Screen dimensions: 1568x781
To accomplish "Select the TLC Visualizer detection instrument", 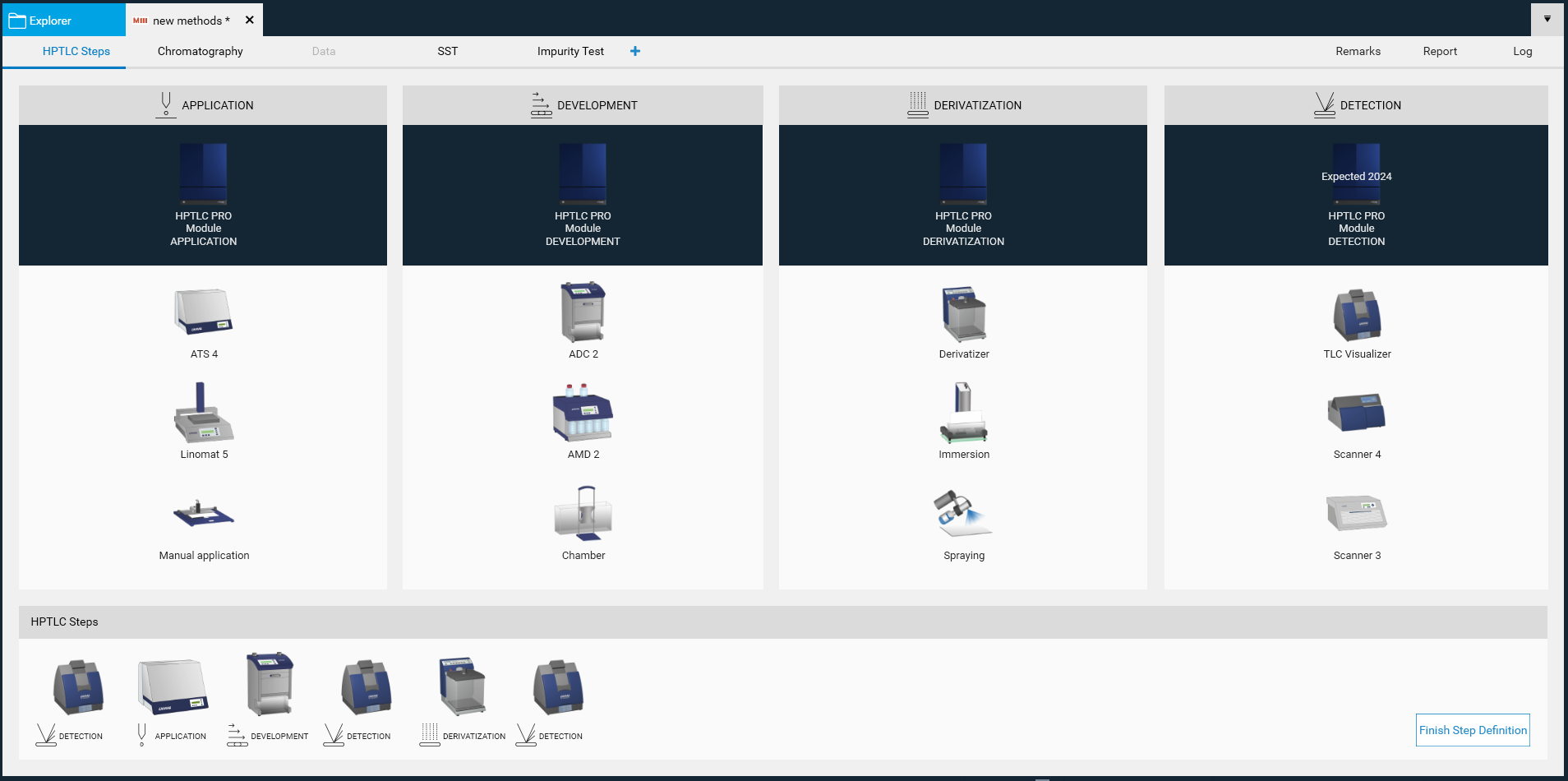I will [x=1357, y=314].
